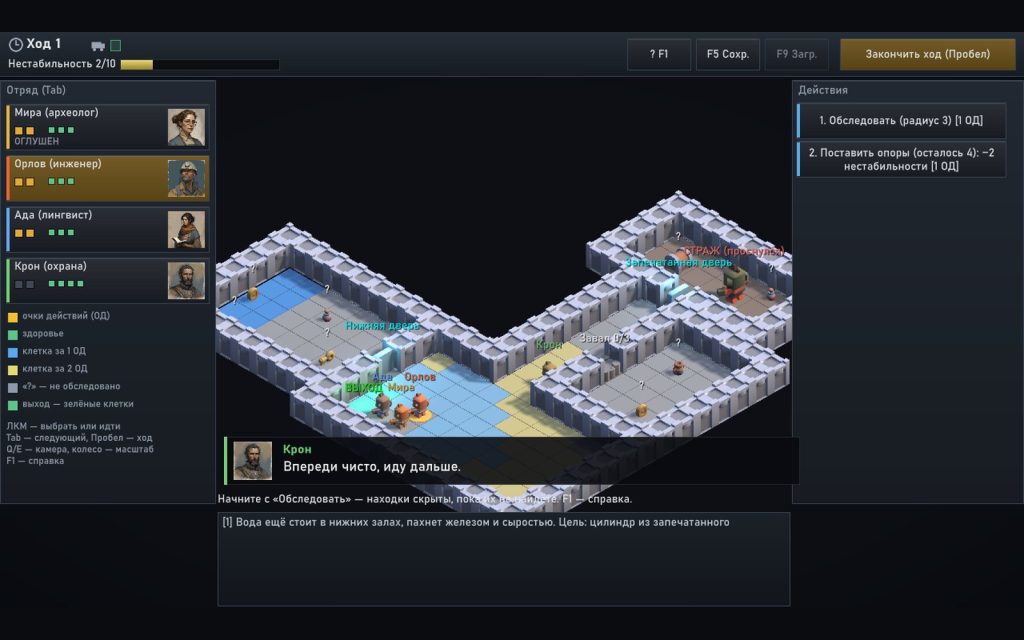Click the small truck icon beside turn counter
The width and height of the screenshot is (1024, 640).
tap(98, 46)
